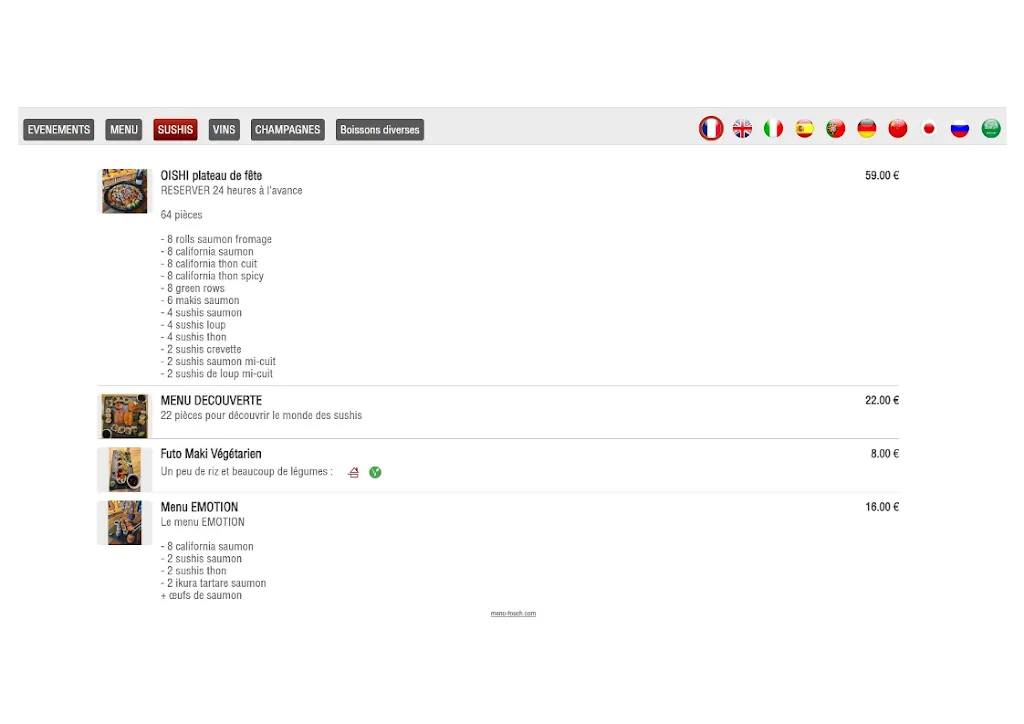The width and height of the screenshot is (1024, 724).
Task: Click the red dish icon beside légumes
Action: [x=353, y=472]
